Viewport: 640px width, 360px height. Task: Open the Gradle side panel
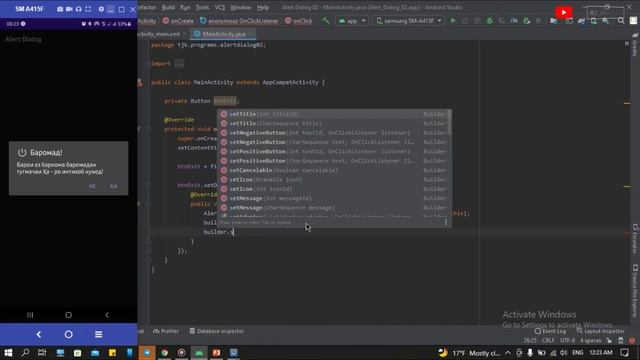pyautogui.click(x=635, y=46)
